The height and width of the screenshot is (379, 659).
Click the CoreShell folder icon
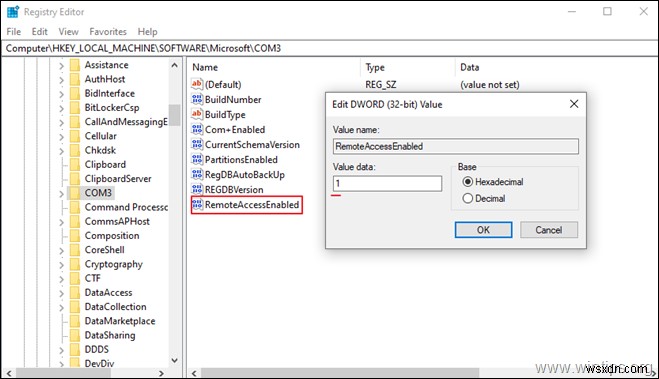tap(74, 250)
